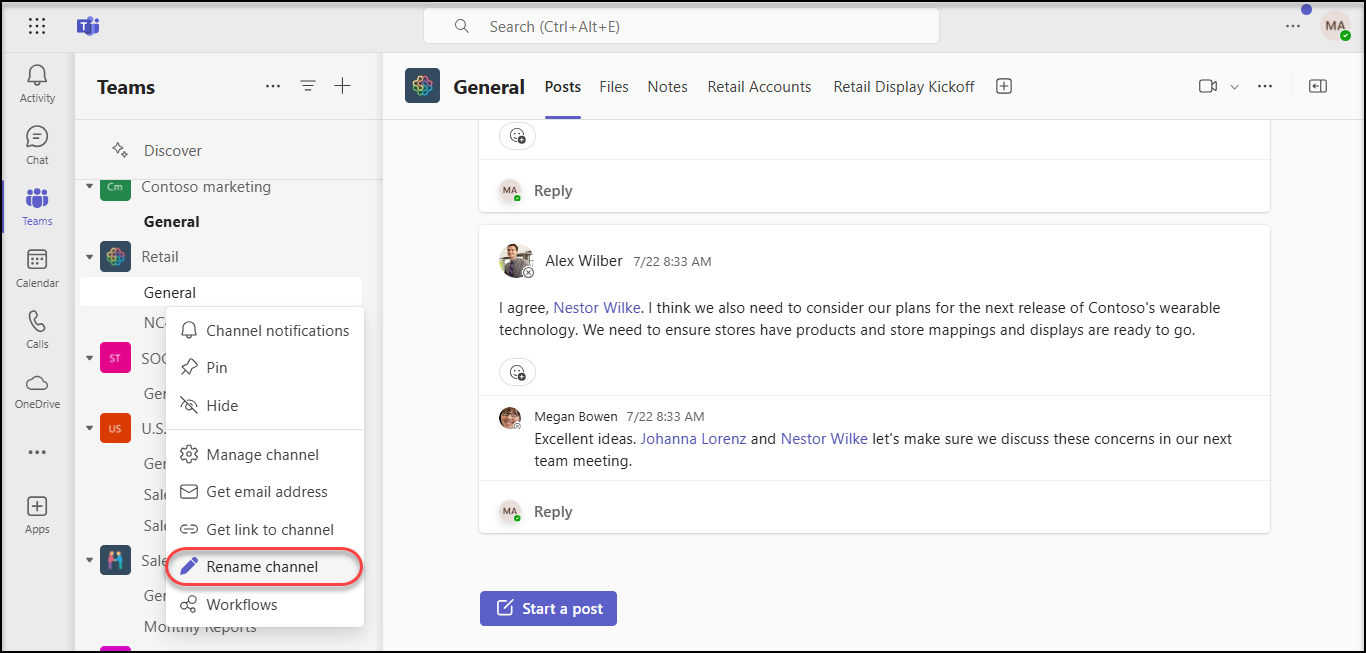Add a tab with the plus icon
This screenshot has height=653, width=1366.
coord(1004,87)
